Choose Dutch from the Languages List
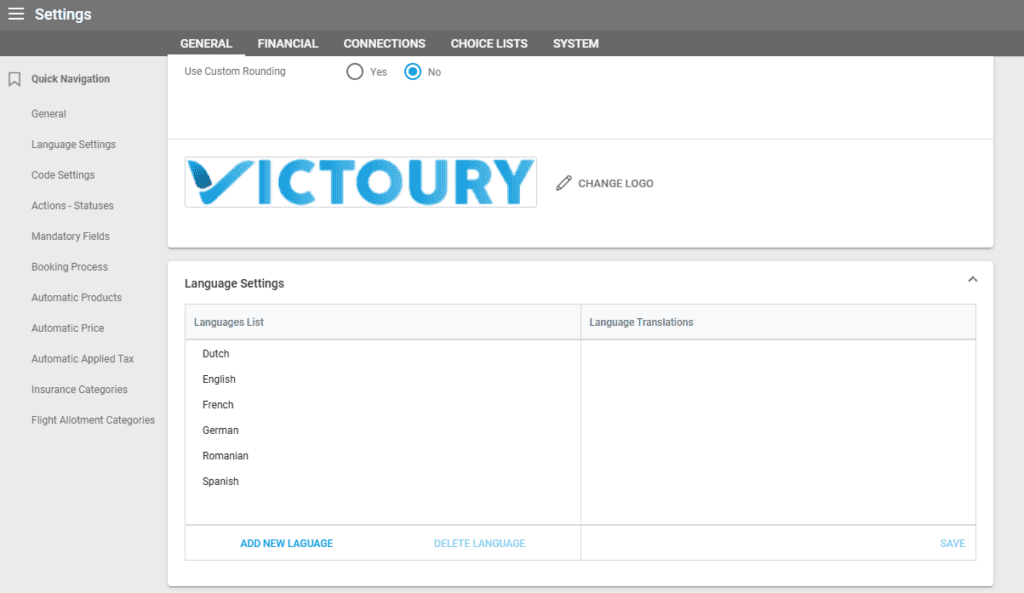The image size is (1024, 593). pyautogui.click(x=216, y=354)
